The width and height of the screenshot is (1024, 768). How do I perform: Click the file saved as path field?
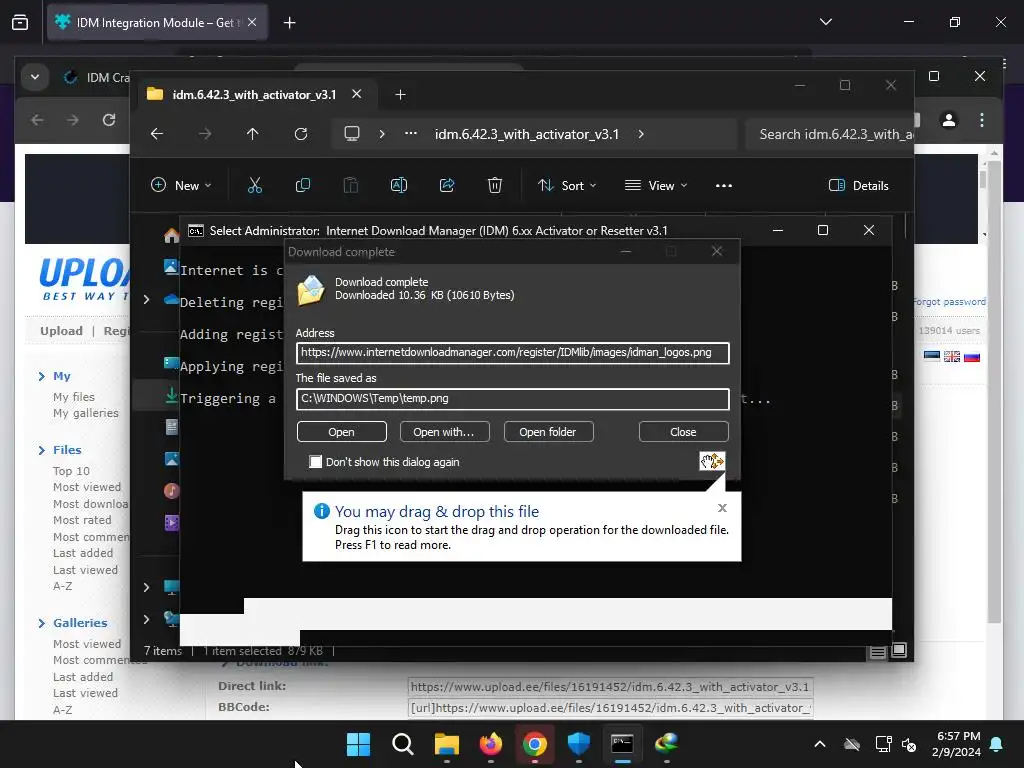[x=513, y=398]
